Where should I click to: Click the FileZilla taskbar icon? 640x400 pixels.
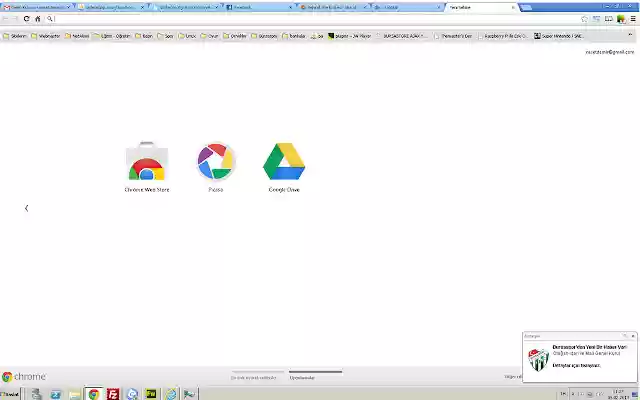click(x=113, y=394)
